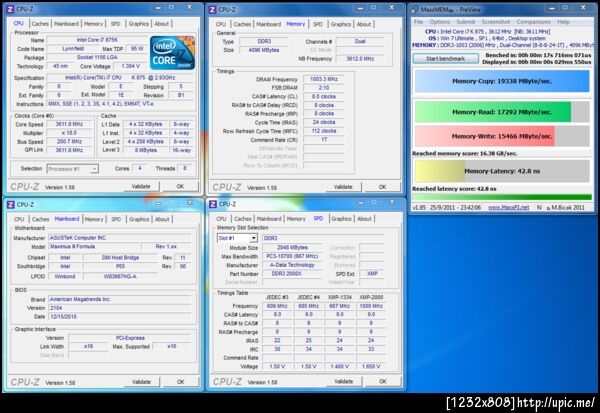Open Memory tab in the Mainboard CPU-Z window

(94, 219)
